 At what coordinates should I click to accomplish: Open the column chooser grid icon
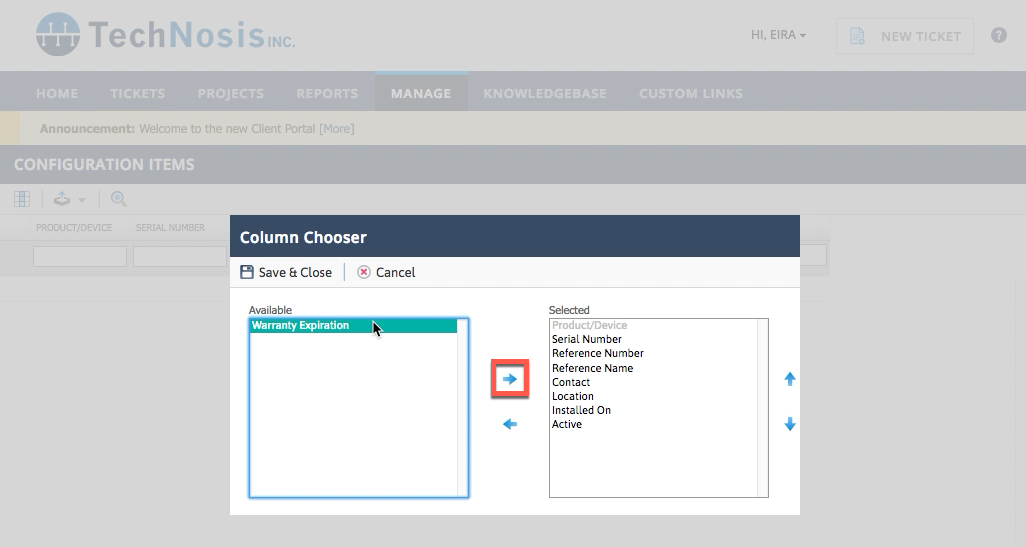(22, 199)
